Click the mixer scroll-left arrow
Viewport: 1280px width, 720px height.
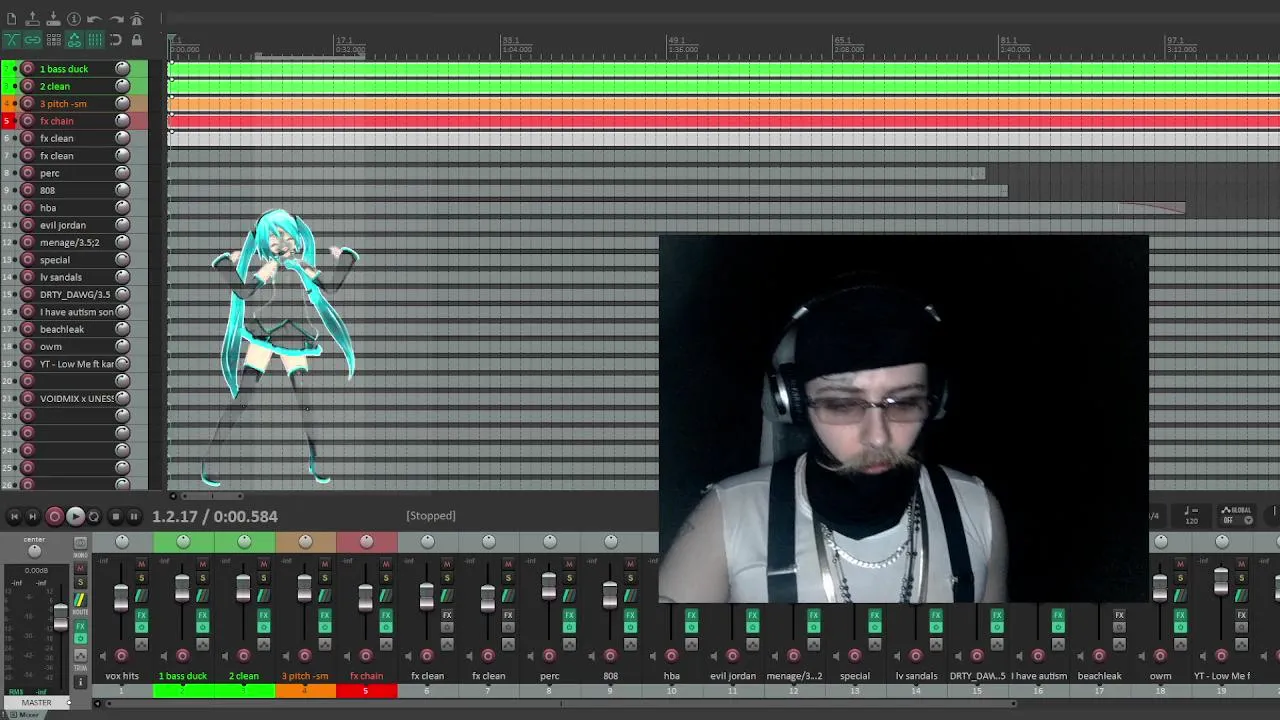coord(97,703)
